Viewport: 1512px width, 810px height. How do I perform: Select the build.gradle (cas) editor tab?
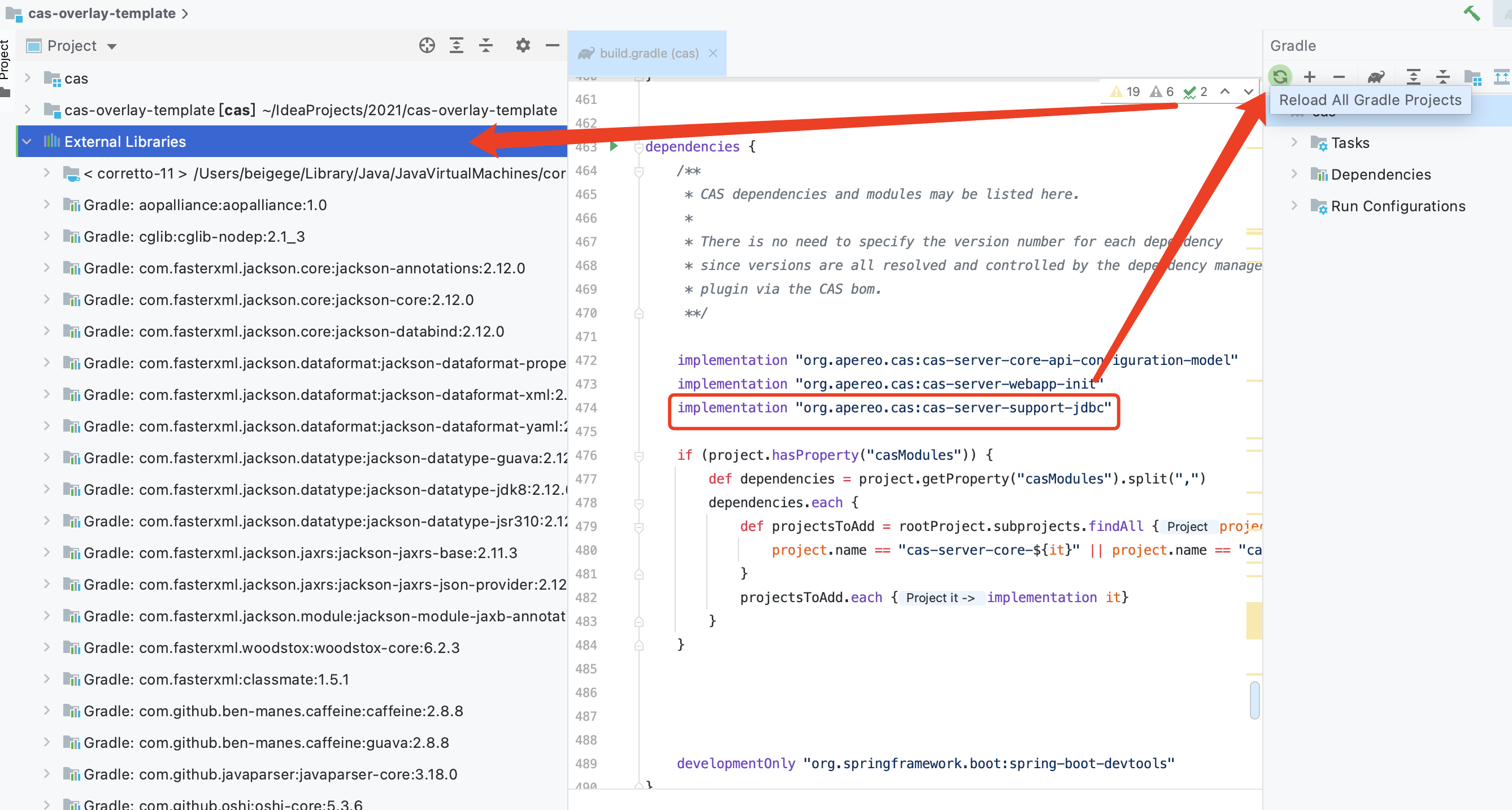pos(648,54)
